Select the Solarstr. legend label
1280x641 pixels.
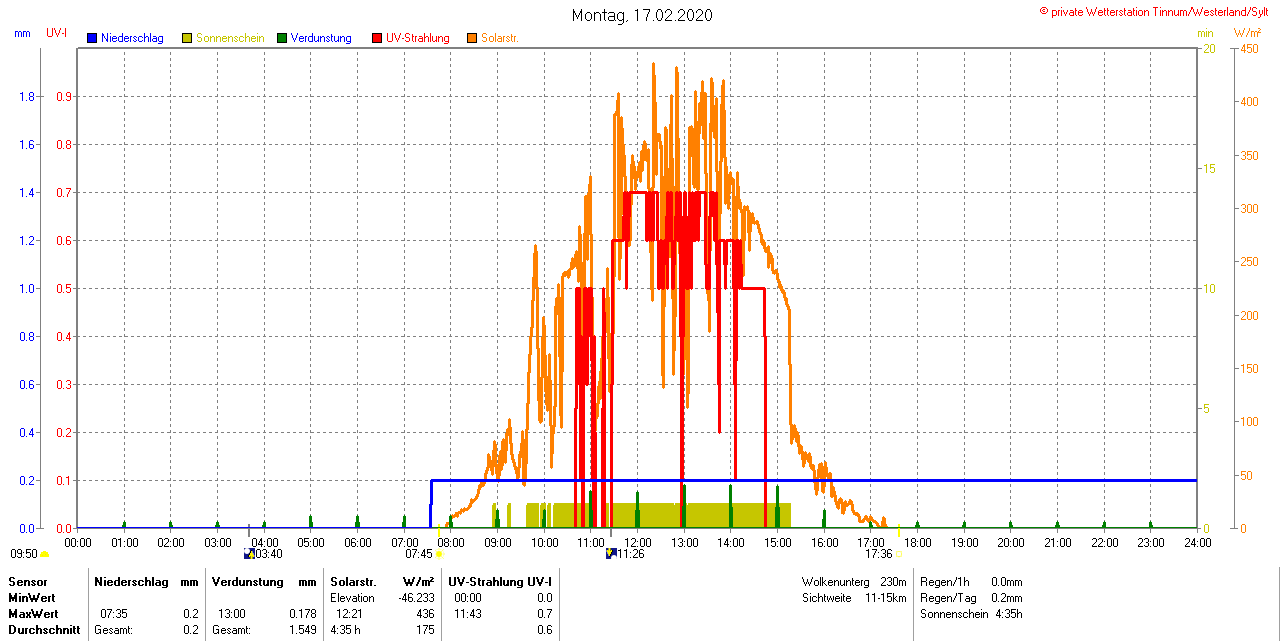pos(499,38)
